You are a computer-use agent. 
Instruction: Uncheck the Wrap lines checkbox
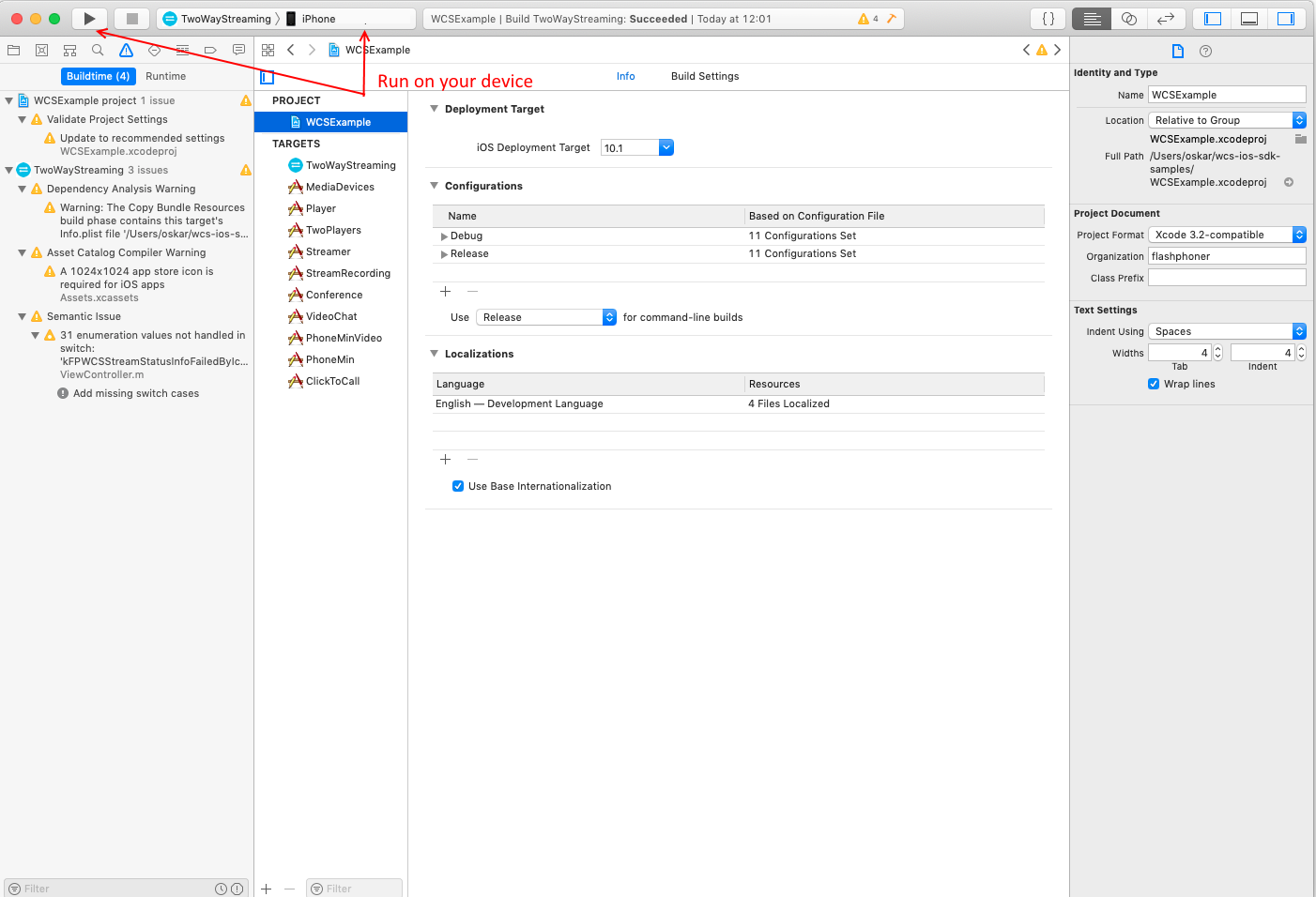tap(1154, 384)
